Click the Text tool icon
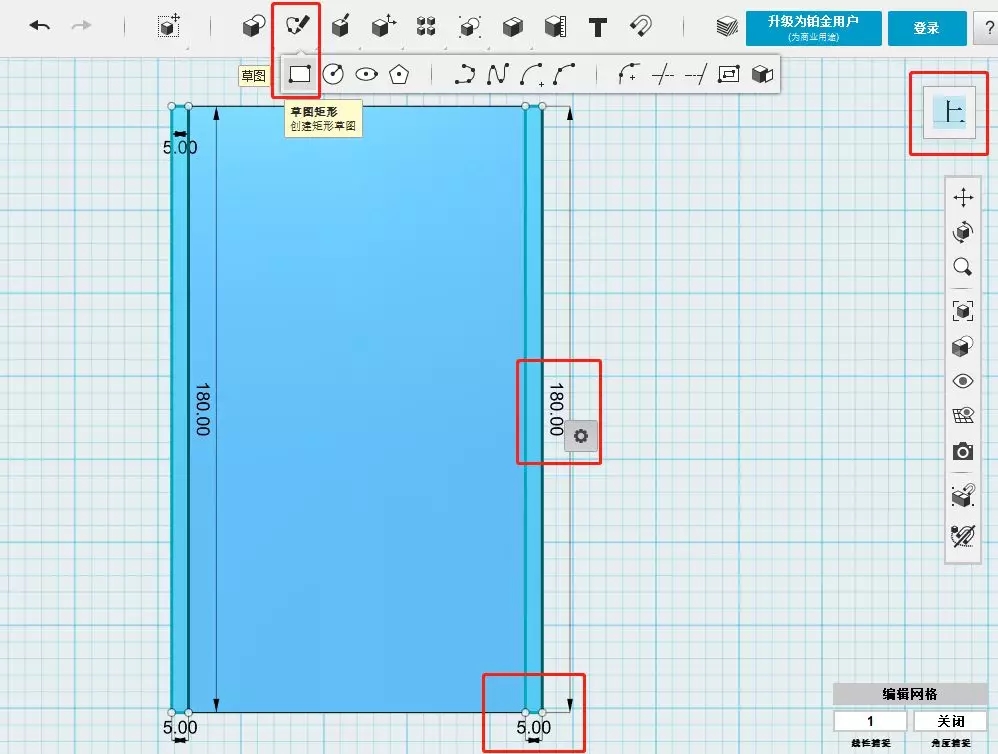Viewport: 998px width, 754px height. coord(598,27)
